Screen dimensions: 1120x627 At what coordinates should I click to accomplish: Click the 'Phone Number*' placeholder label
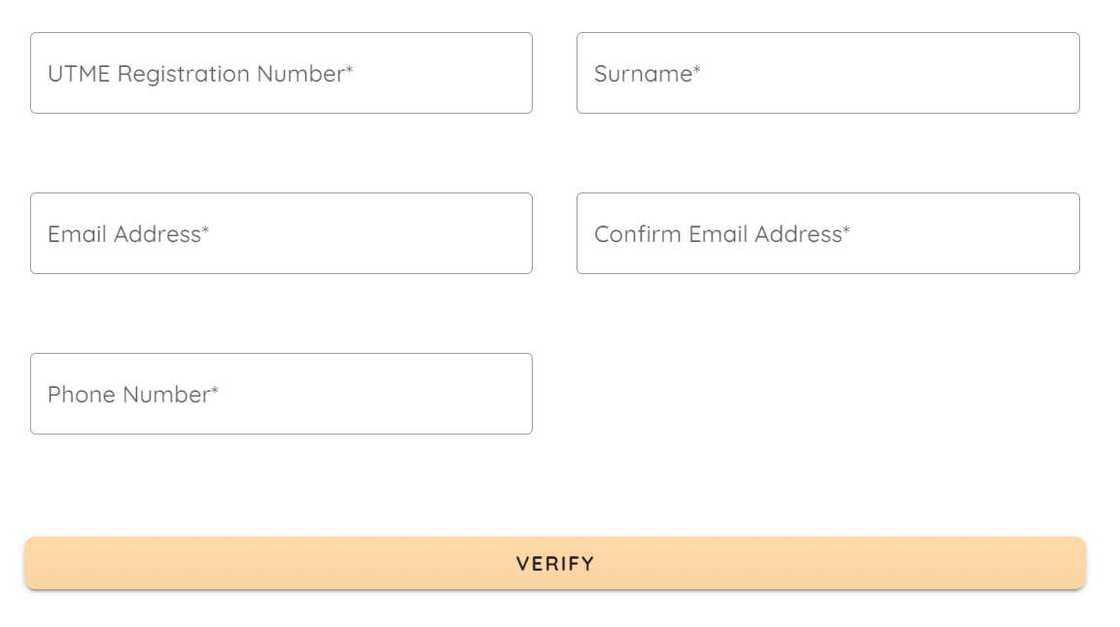[132, 394]
